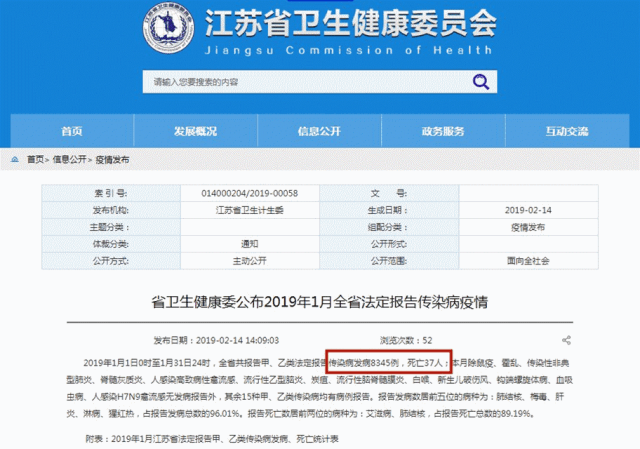The width and height of the screenshot is (640, 449).
Task: Open the 首页 navigation tab
Action: (x=71, y=131)
